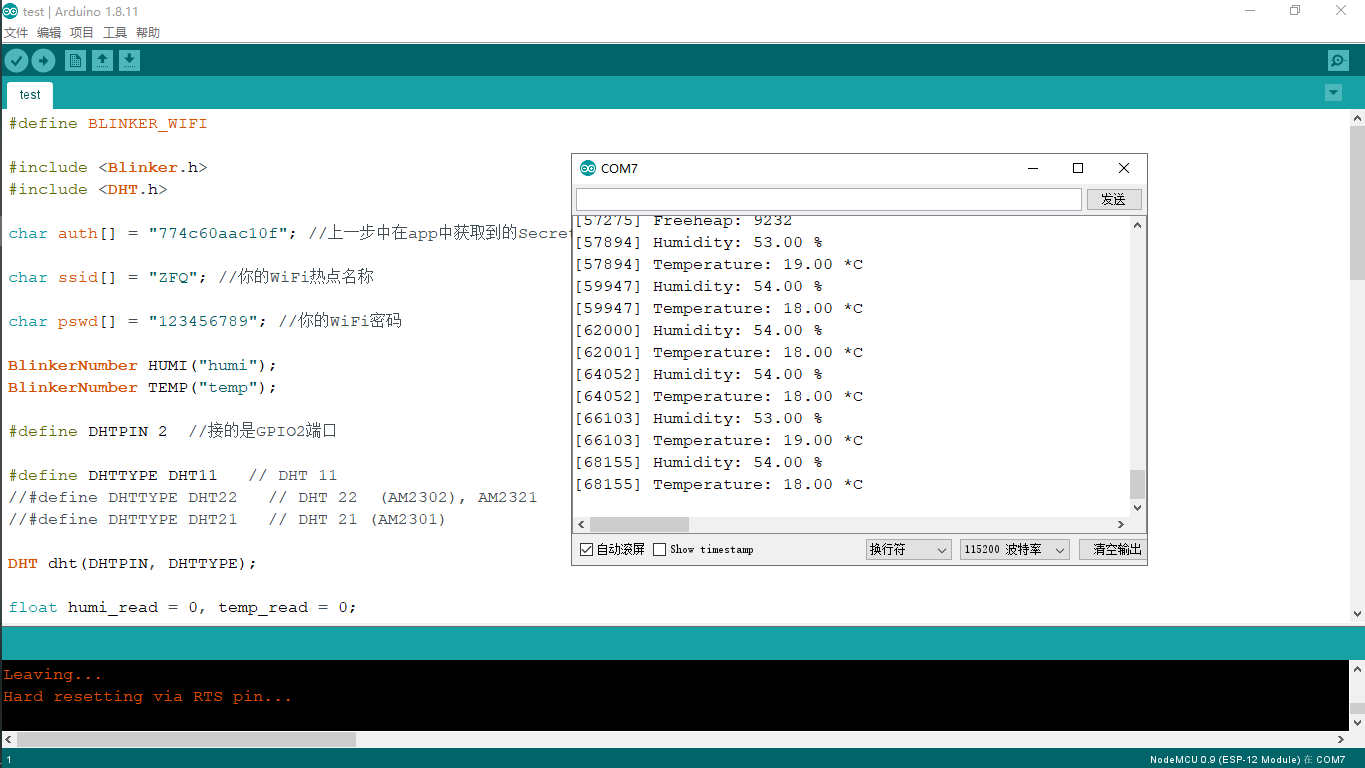Click the Upload arrow icon

(x=43, y=61)
